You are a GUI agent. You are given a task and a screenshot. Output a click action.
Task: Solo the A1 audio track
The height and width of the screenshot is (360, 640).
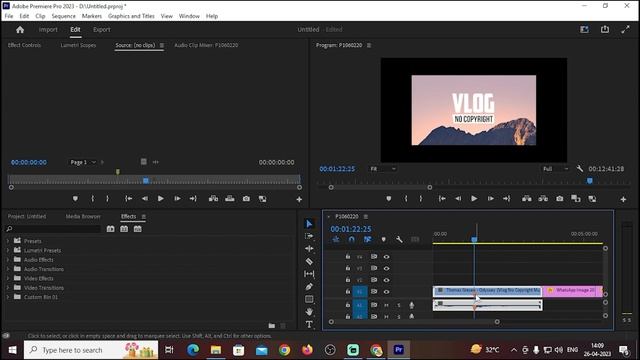pos(399,305)
